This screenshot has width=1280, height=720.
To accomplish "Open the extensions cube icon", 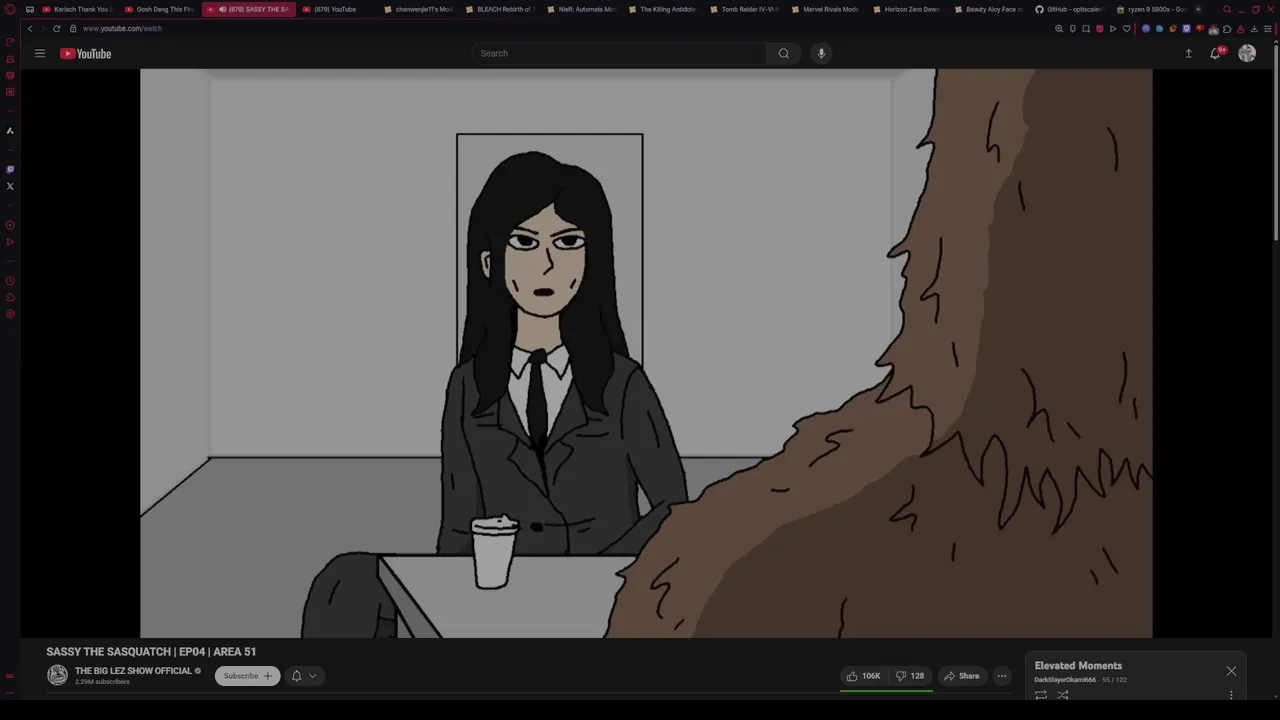I will click(1227, 29).
